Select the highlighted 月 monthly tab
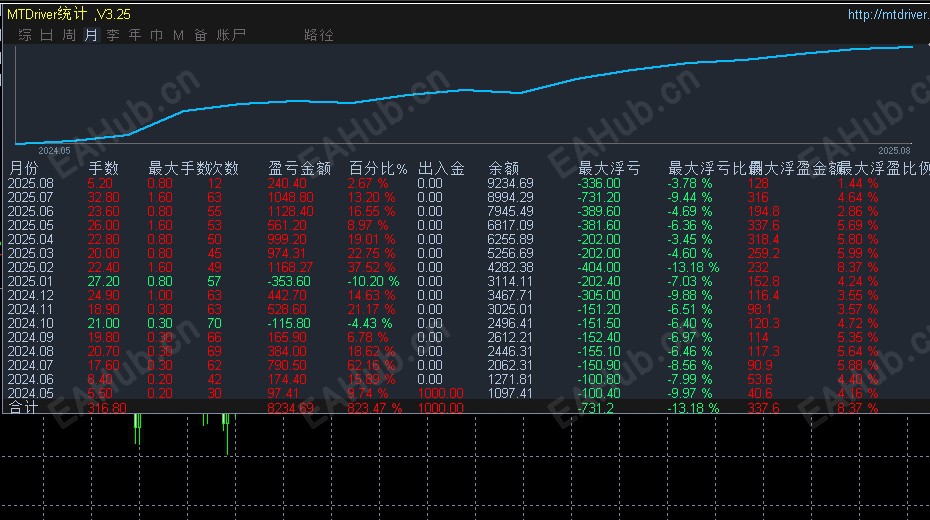The width and height of the screenshot is (930, 520). [91, 35]
